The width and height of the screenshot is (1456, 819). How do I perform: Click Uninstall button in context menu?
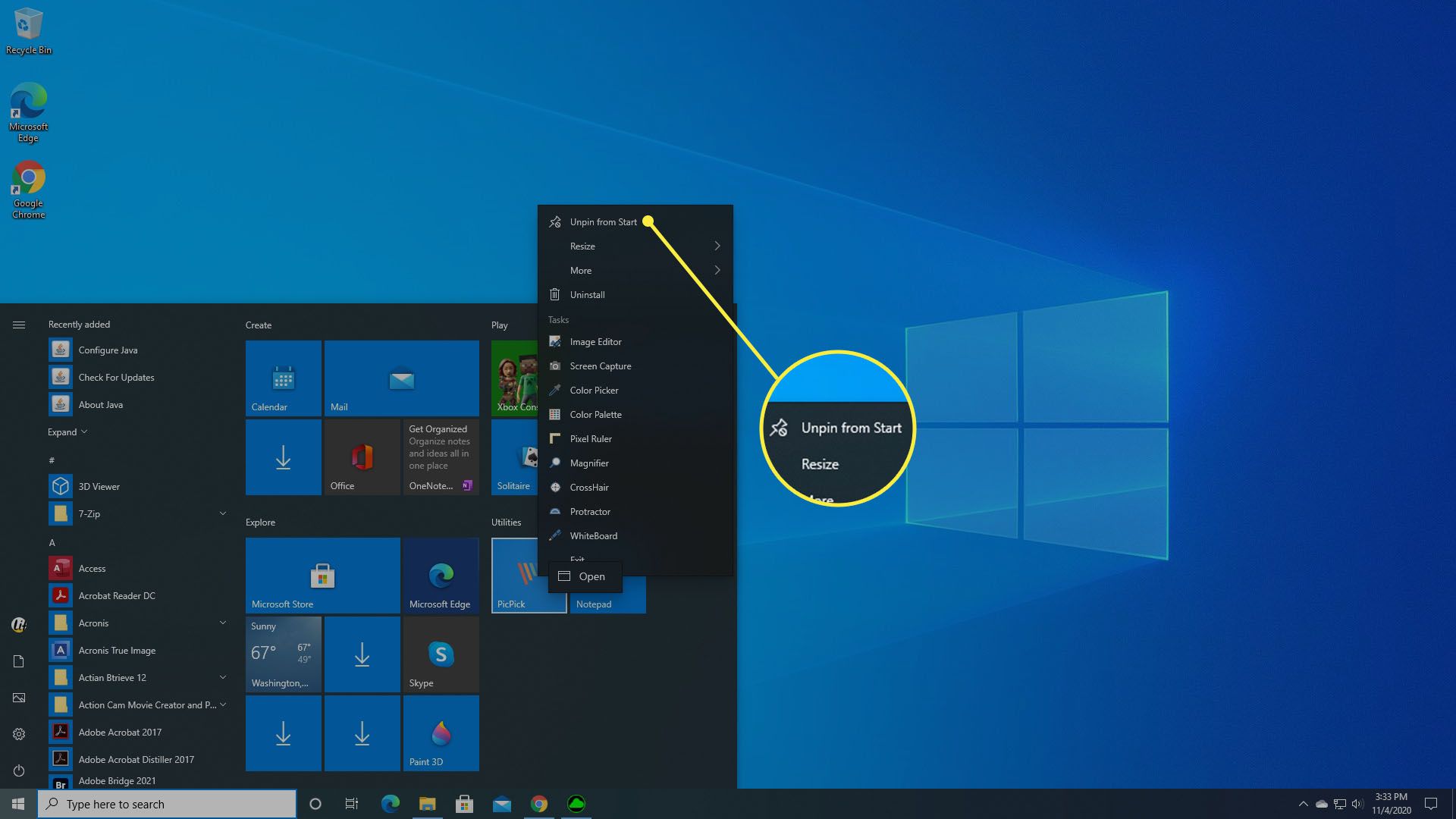[588, 294]
